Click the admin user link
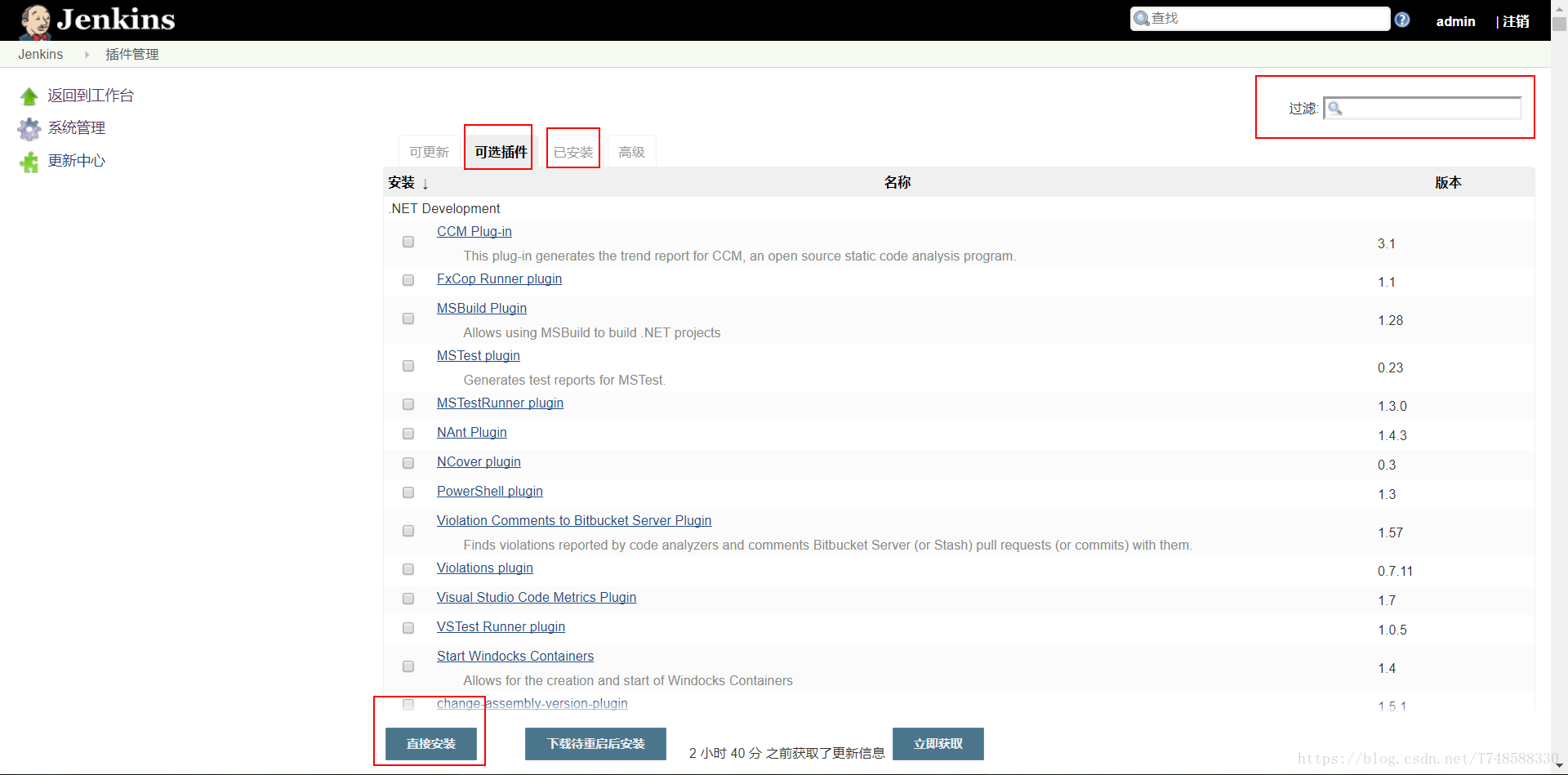Screen dimensions: 1568x775 1455,21
